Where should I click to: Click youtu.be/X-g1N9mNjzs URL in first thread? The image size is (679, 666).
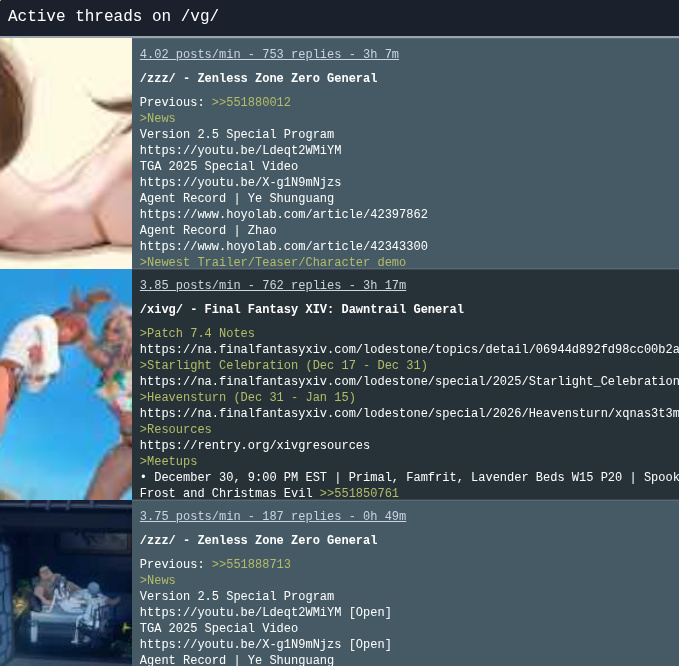pyautogui.click(x=240, y=182)
